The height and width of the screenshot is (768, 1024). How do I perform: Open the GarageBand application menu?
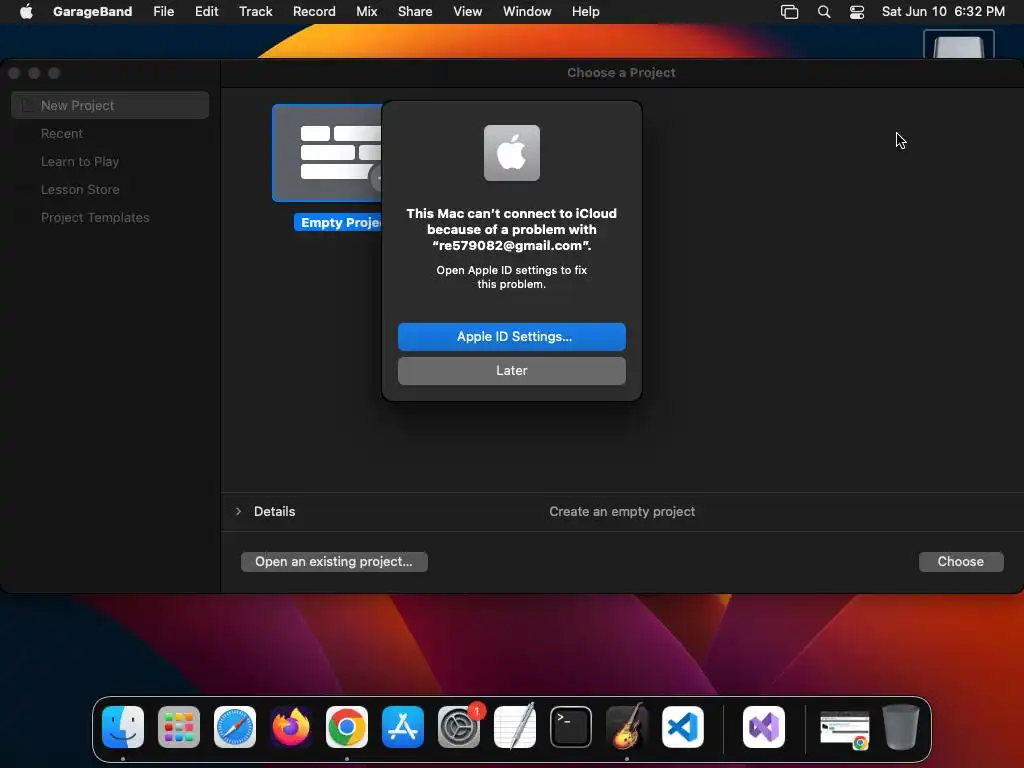pos(93,12)
